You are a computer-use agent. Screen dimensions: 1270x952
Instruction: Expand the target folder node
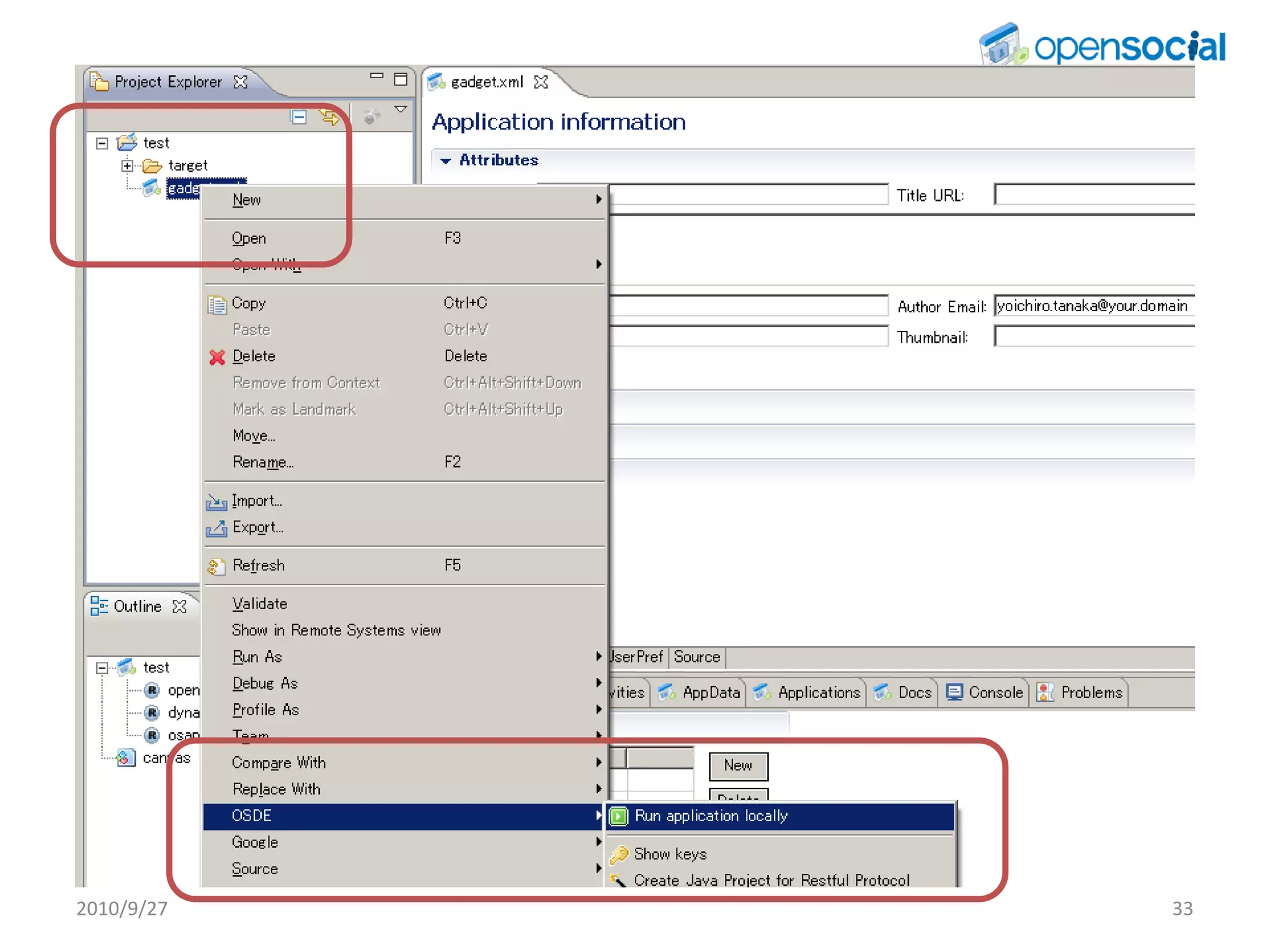127,166
